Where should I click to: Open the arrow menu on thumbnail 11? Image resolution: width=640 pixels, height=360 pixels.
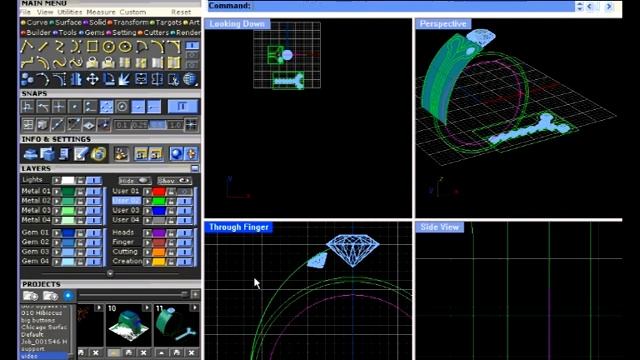tap(195, 308)
